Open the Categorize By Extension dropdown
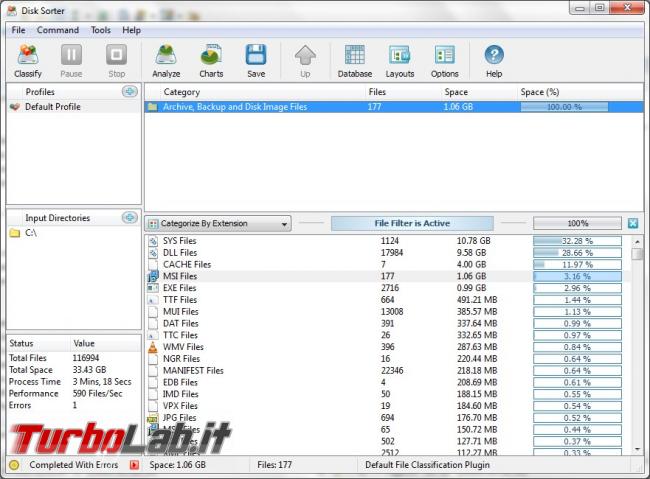Screen dimensions: 650x479 pos(218,224)
